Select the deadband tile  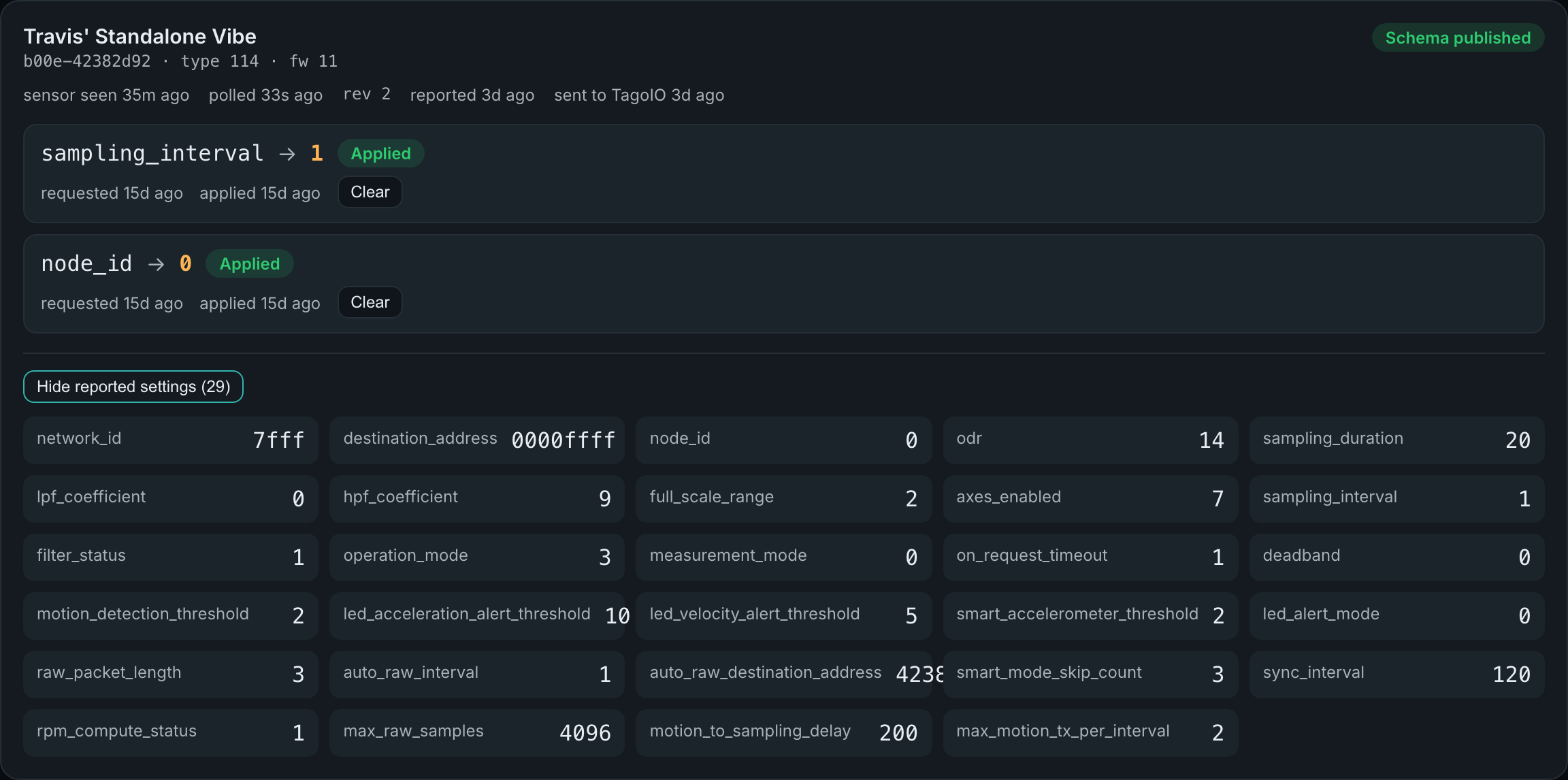click(1396, 557)
